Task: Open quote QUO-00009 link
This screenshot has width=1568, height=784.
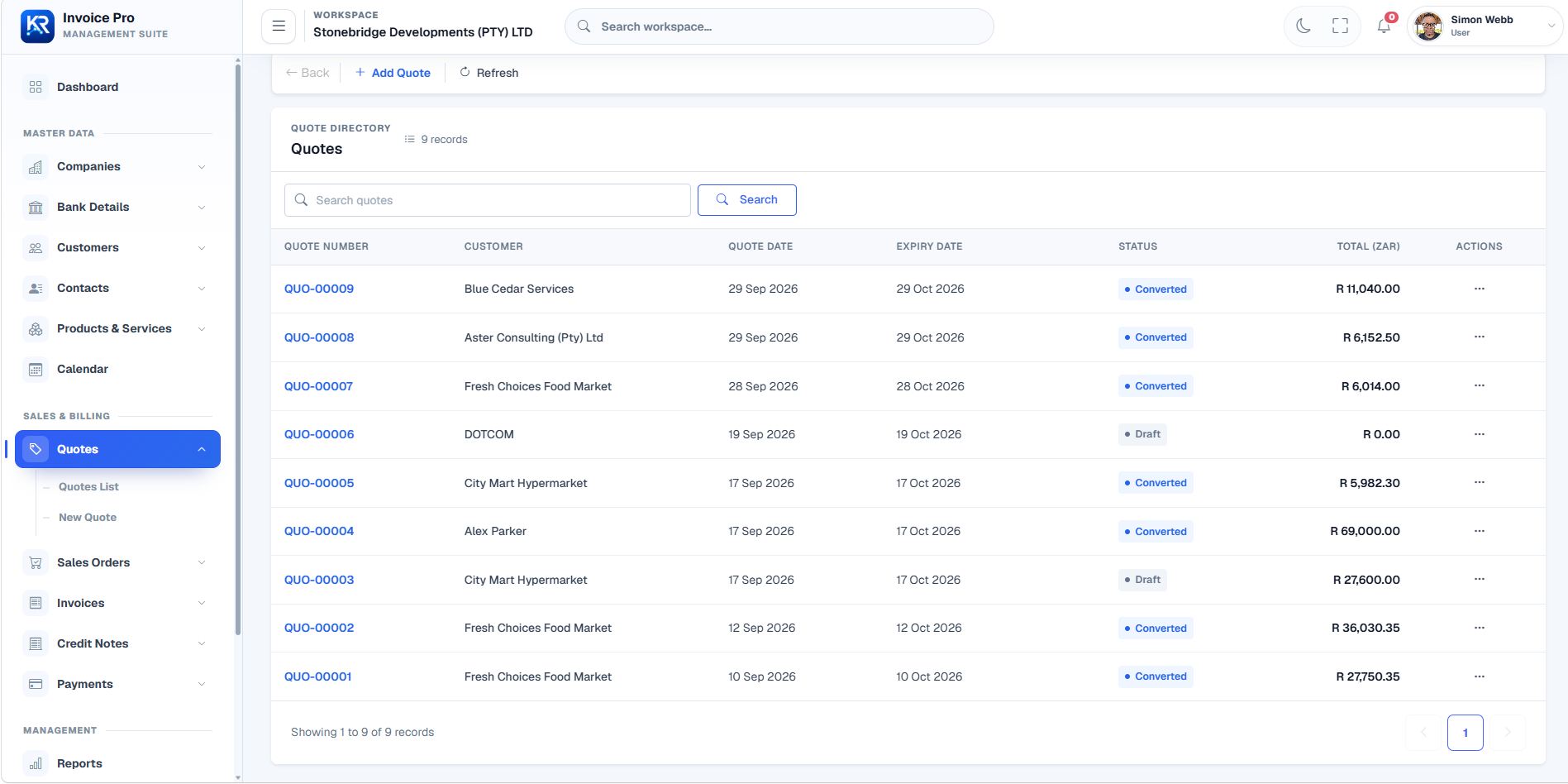Action: coord(319,289)
